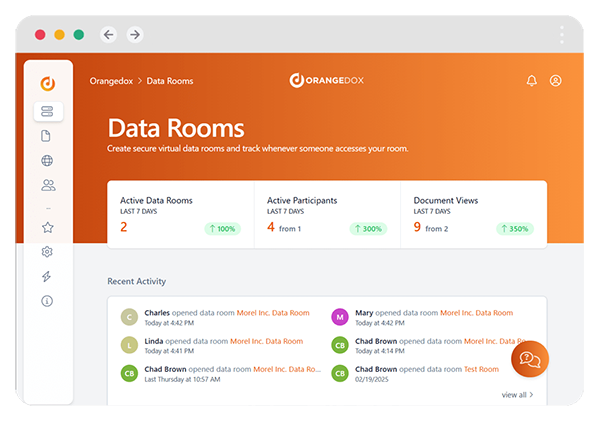Go forward with browser forward arrow

[135, 35]
